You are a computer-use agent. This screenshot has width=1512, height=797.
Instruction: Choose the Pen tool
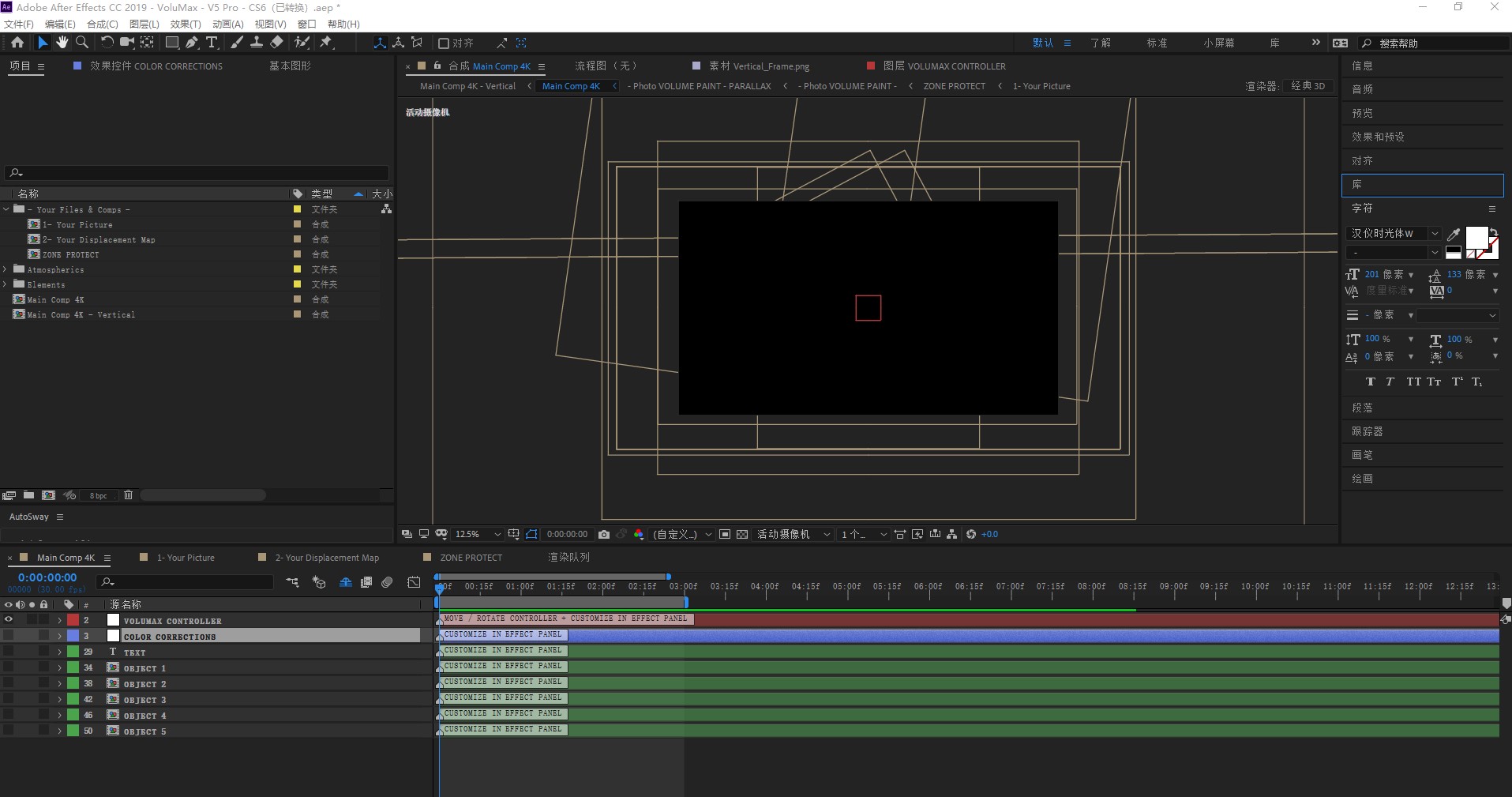[x=192, y=43]
